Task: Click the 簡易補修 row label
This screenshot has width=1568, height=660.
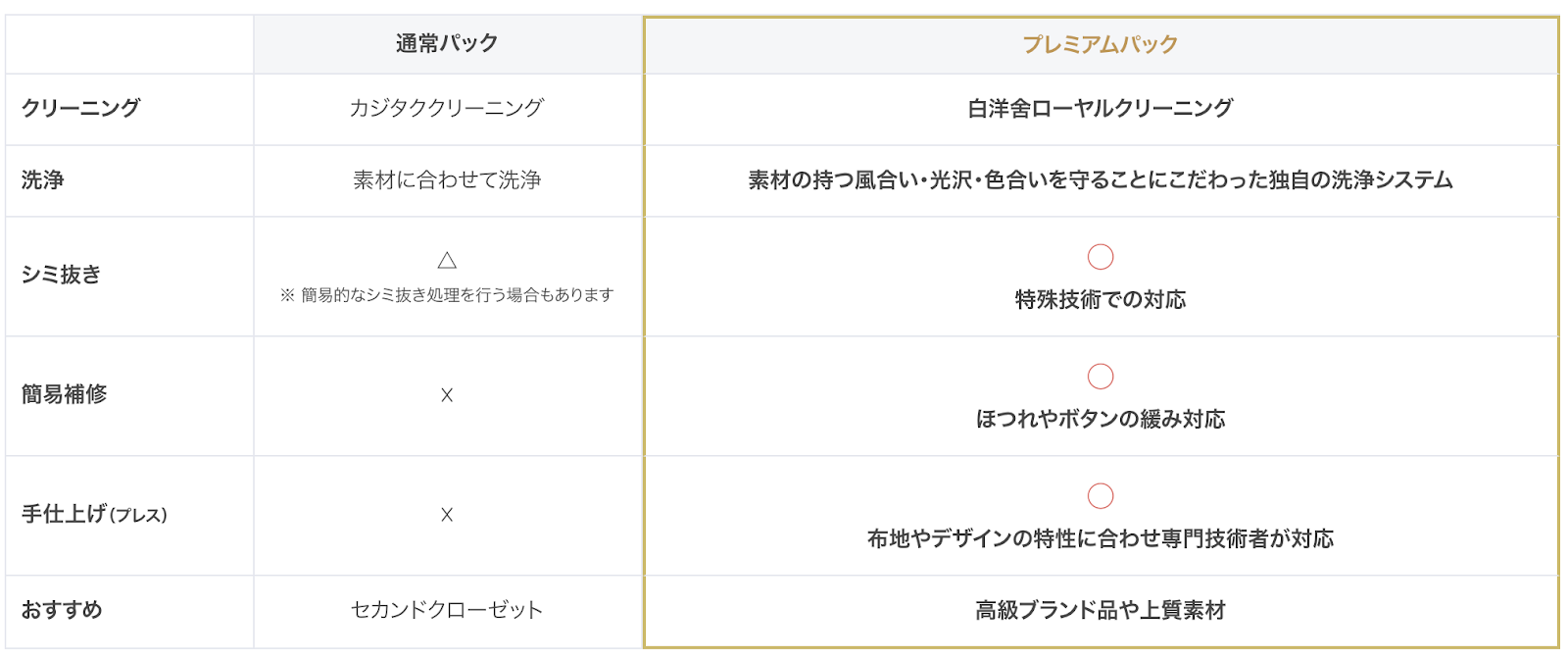Action: (x=65, y=394)
